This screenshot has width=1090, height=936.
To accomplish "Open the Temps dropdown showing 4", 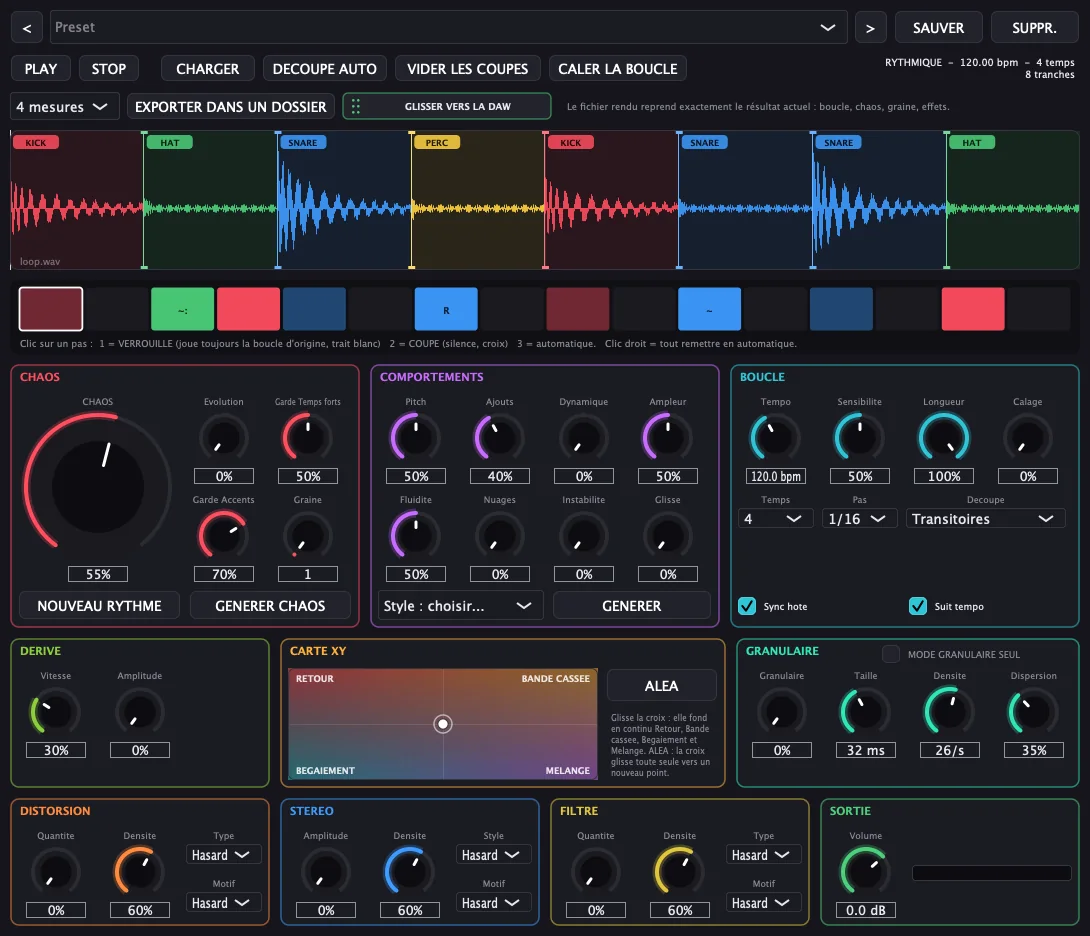I will click(776, 519).
